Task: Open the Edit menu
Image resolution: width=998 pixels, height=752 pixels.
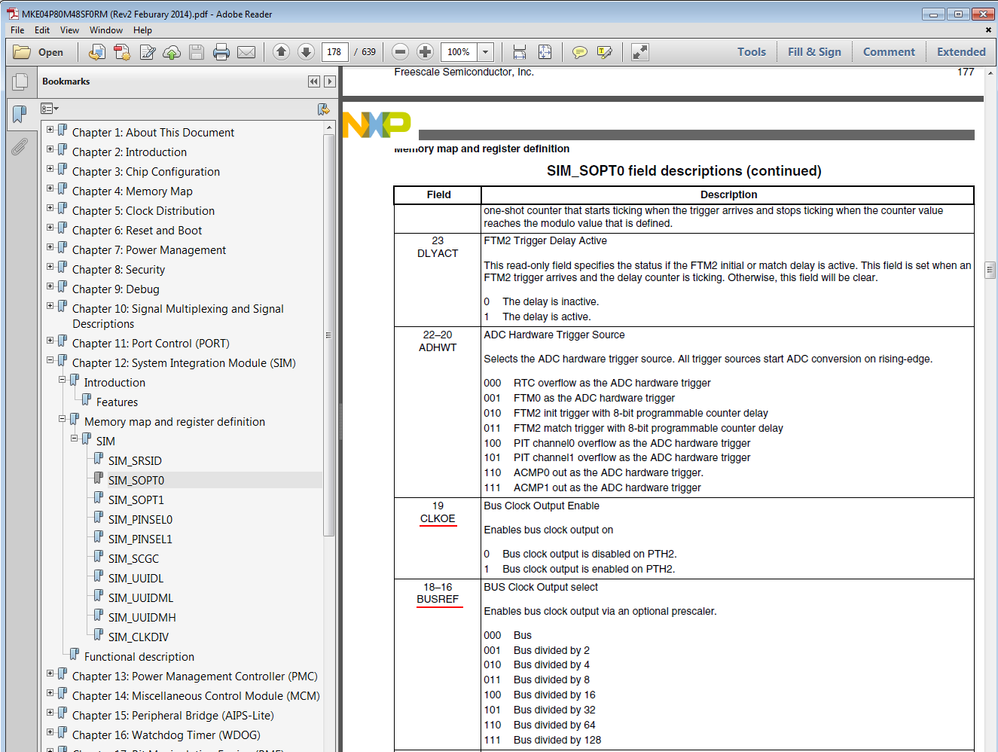Action: click(x=42, y=30)
